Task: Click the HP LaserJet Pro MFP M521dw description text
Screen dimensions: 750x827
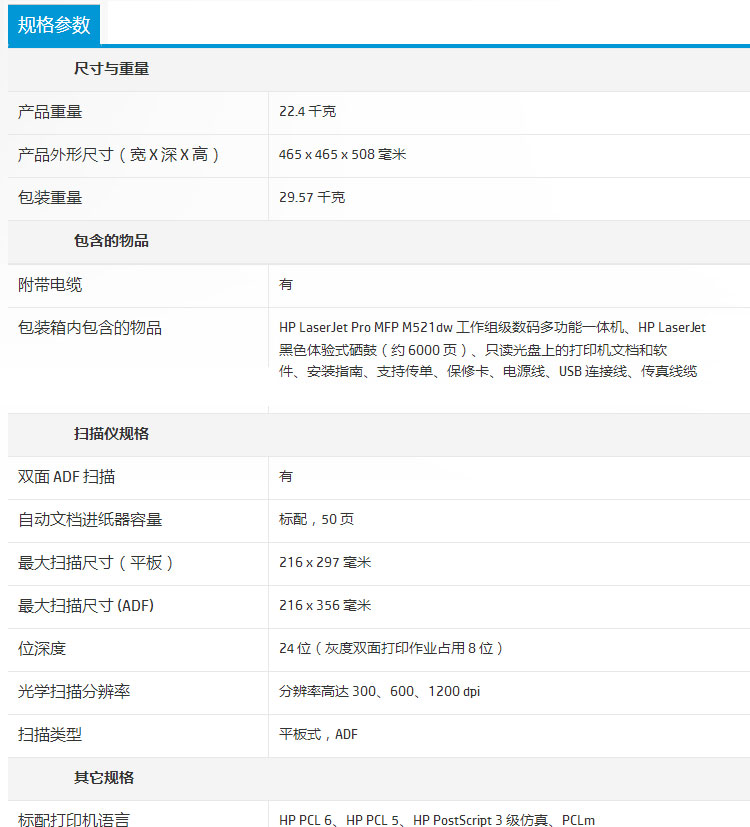Action: click(492, 349)
